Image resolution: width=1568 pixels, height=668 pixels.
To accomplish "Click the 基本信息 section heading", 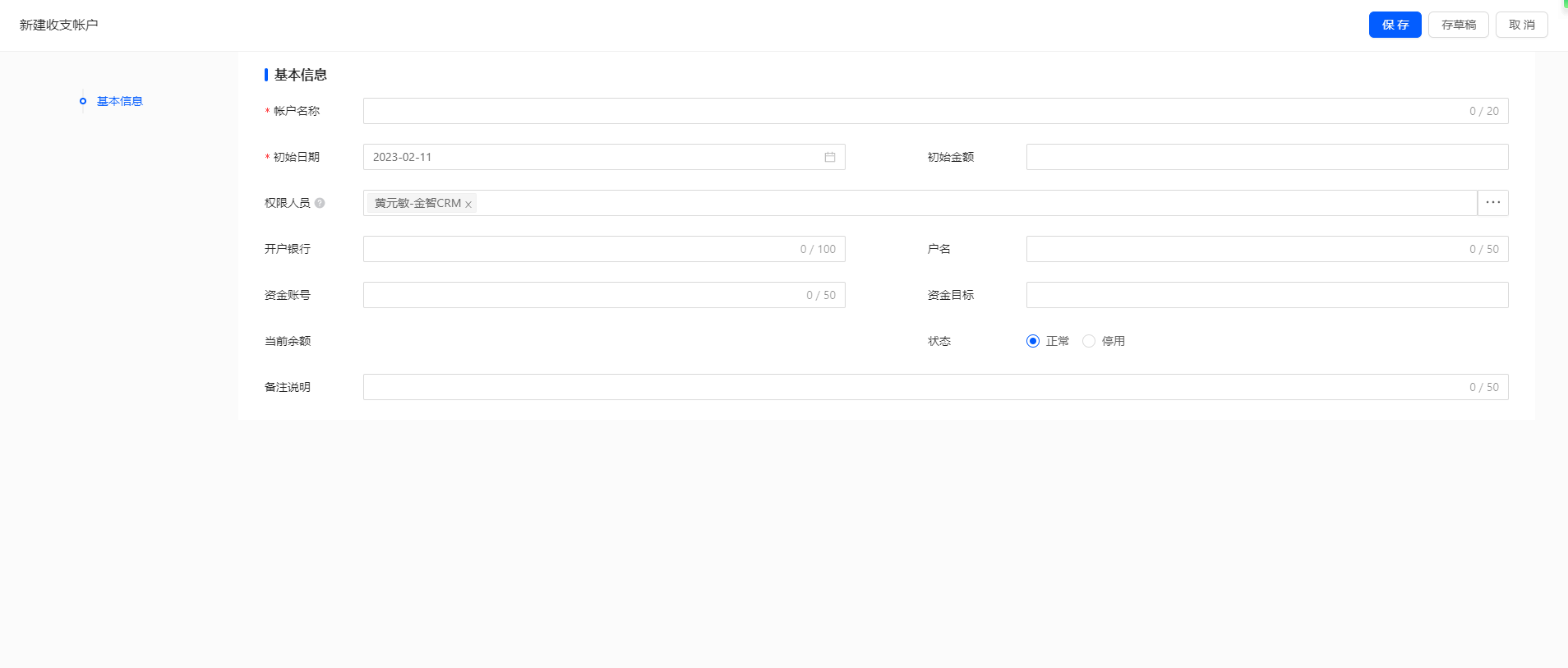I will coord(301,75).
